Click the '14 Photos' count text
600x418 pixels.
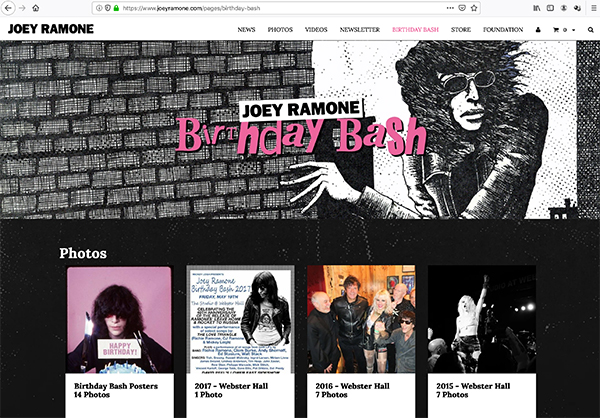(x=92, y=395)
